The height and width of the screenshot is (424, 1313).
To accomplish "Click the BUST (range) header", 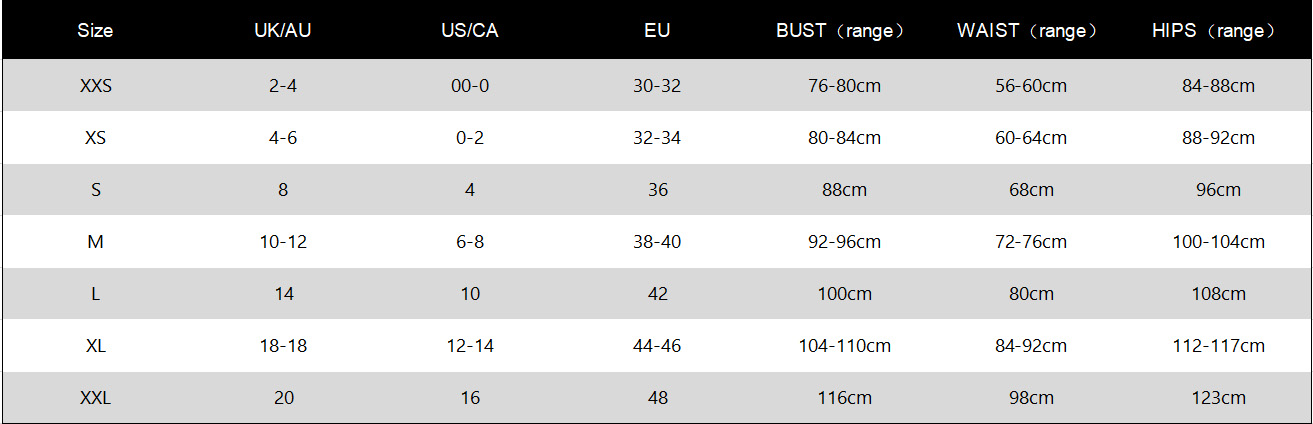I will 844,30.
